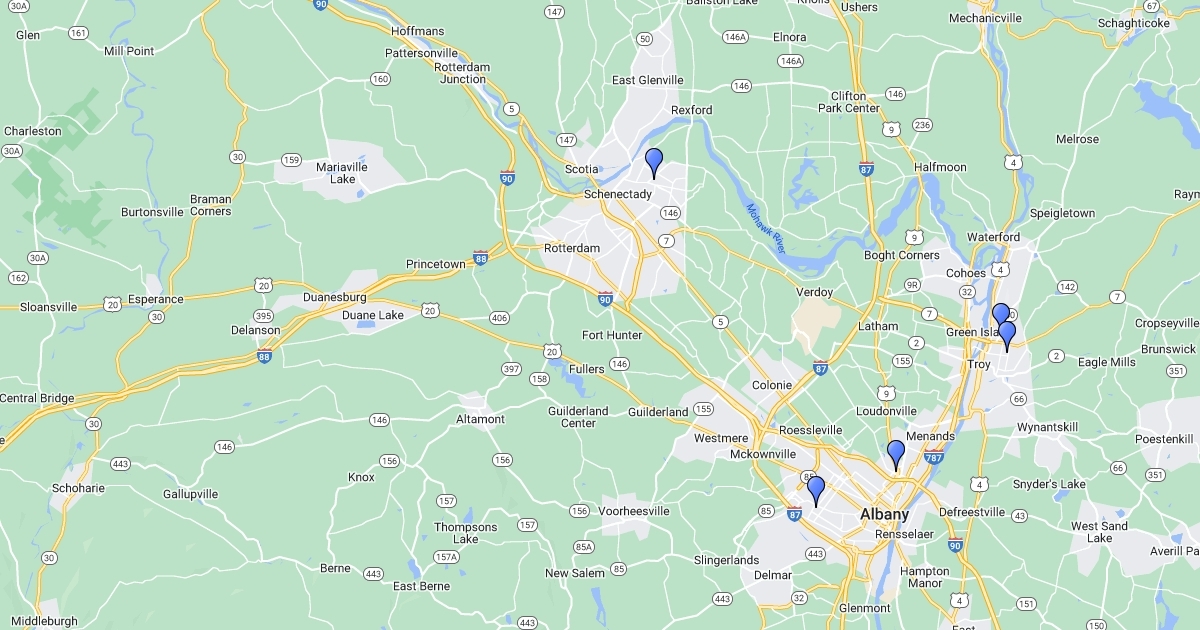This screenshot has width=1200, height=630.
Task: Click the lower blue marker above Troy label
Action: pyautogui.click(x=1007, y=336)
